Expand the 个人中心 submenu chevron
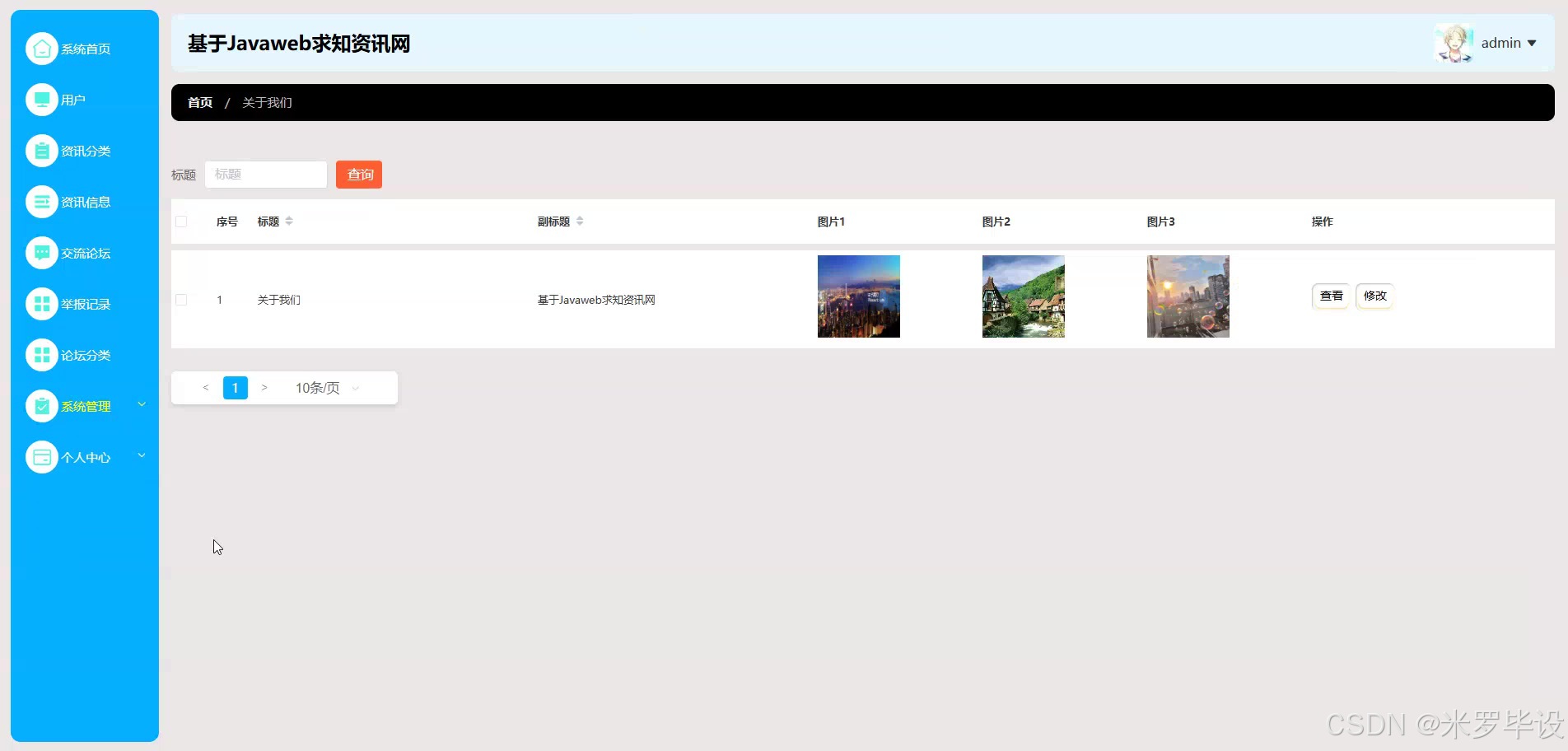Image resolution: width=1568 pixels, height=751 pixels. [x=142, y=455]
